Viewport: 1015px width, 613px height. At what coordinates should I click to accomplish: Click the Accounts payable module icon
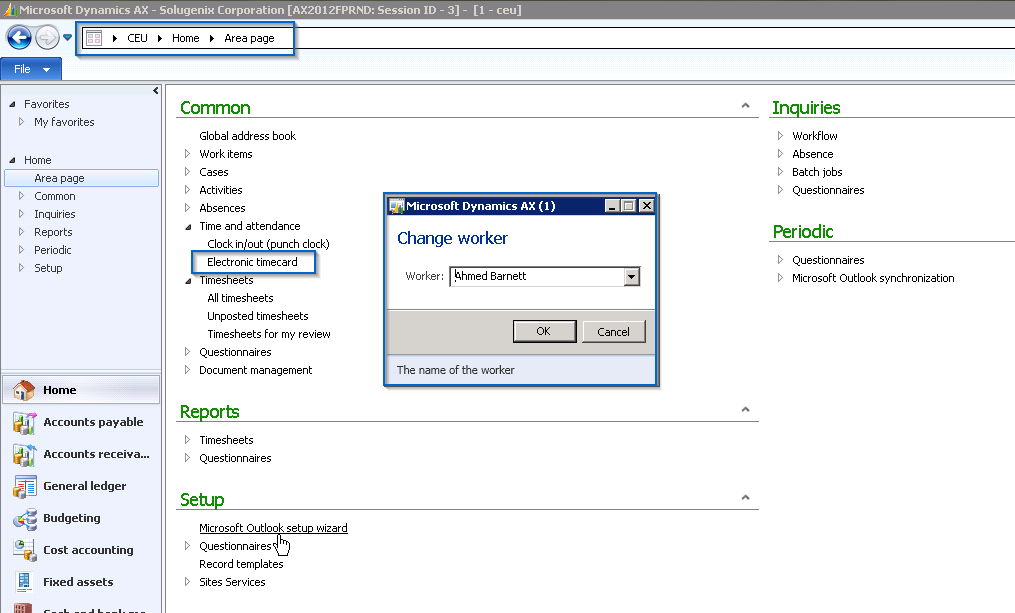[x=24, y=423]
